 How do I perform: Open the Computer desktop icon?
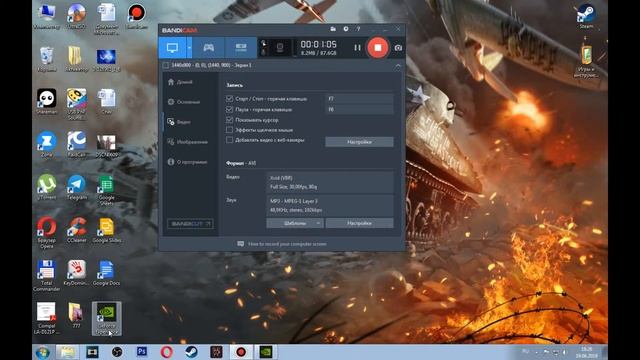pyautogui.click(x=47, y=16)
